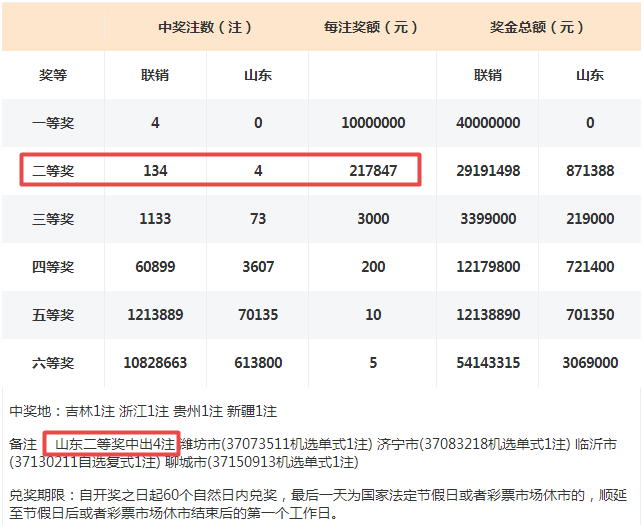Click the 奖金总额（元） column header

coord(537,27)
